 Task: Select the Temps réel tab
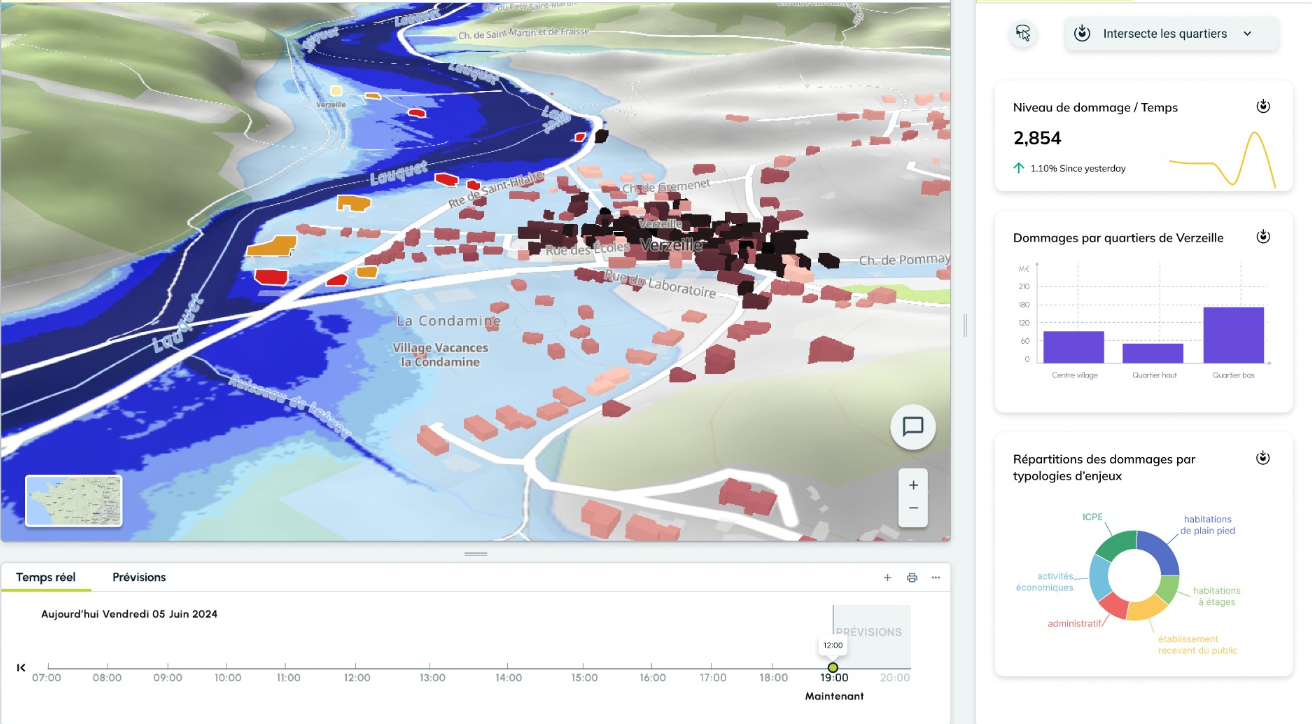tap(46, 577)
